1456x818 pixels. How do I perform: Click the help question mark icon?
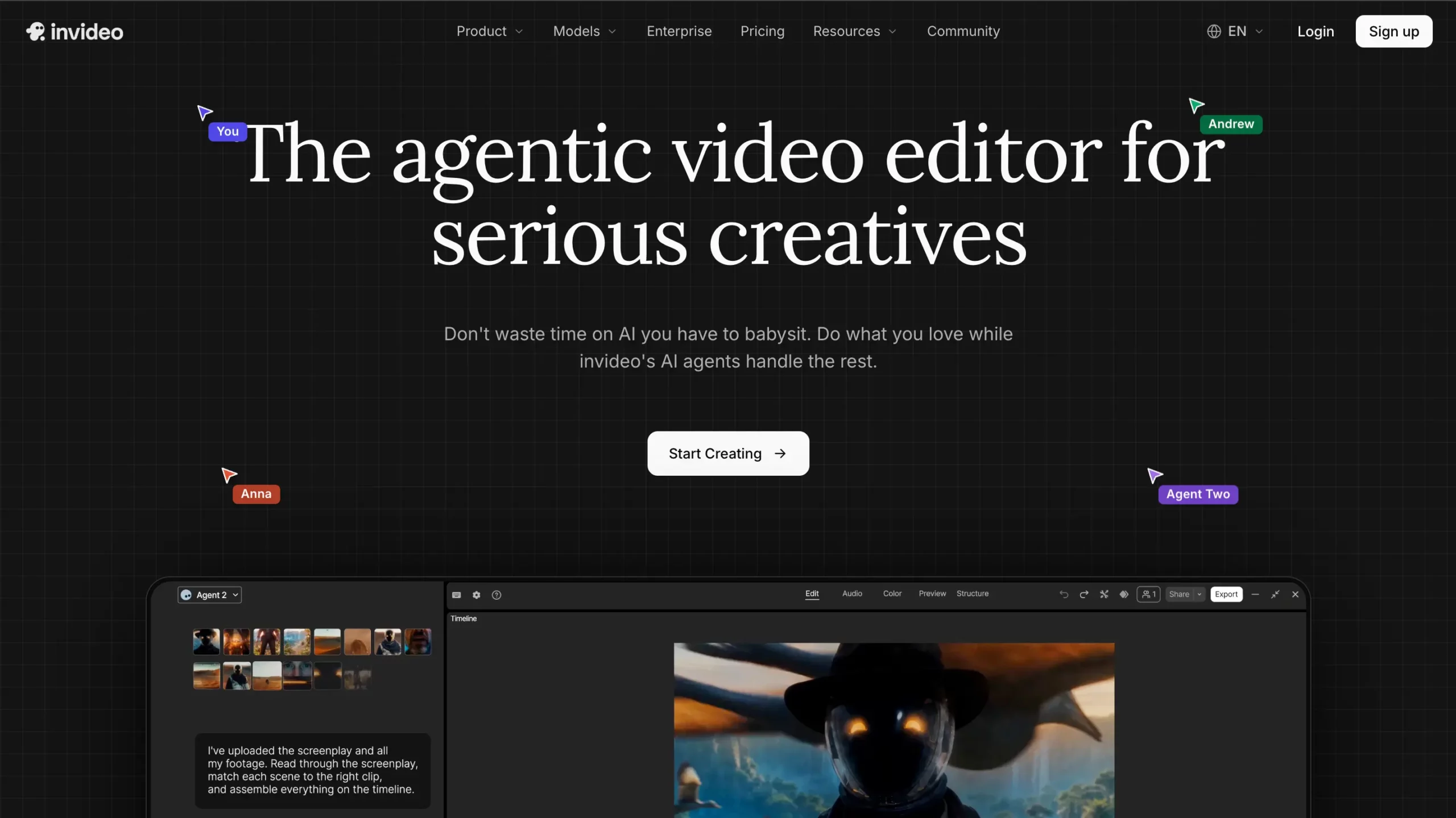497,595
